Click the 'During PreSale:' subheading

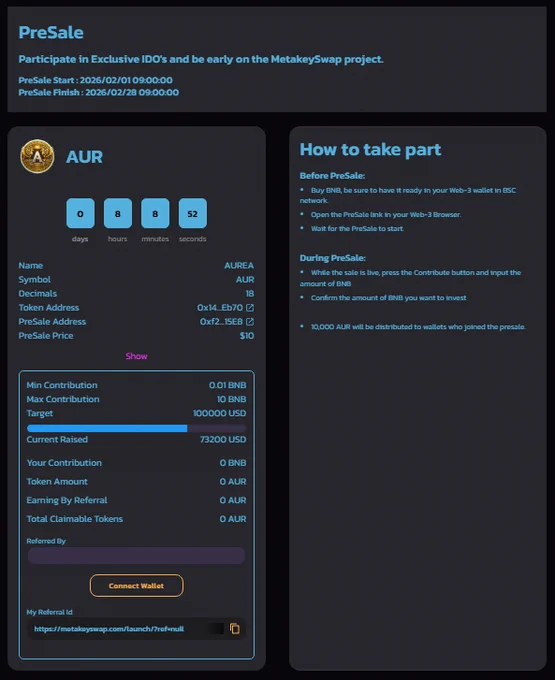tap(333, 258)
